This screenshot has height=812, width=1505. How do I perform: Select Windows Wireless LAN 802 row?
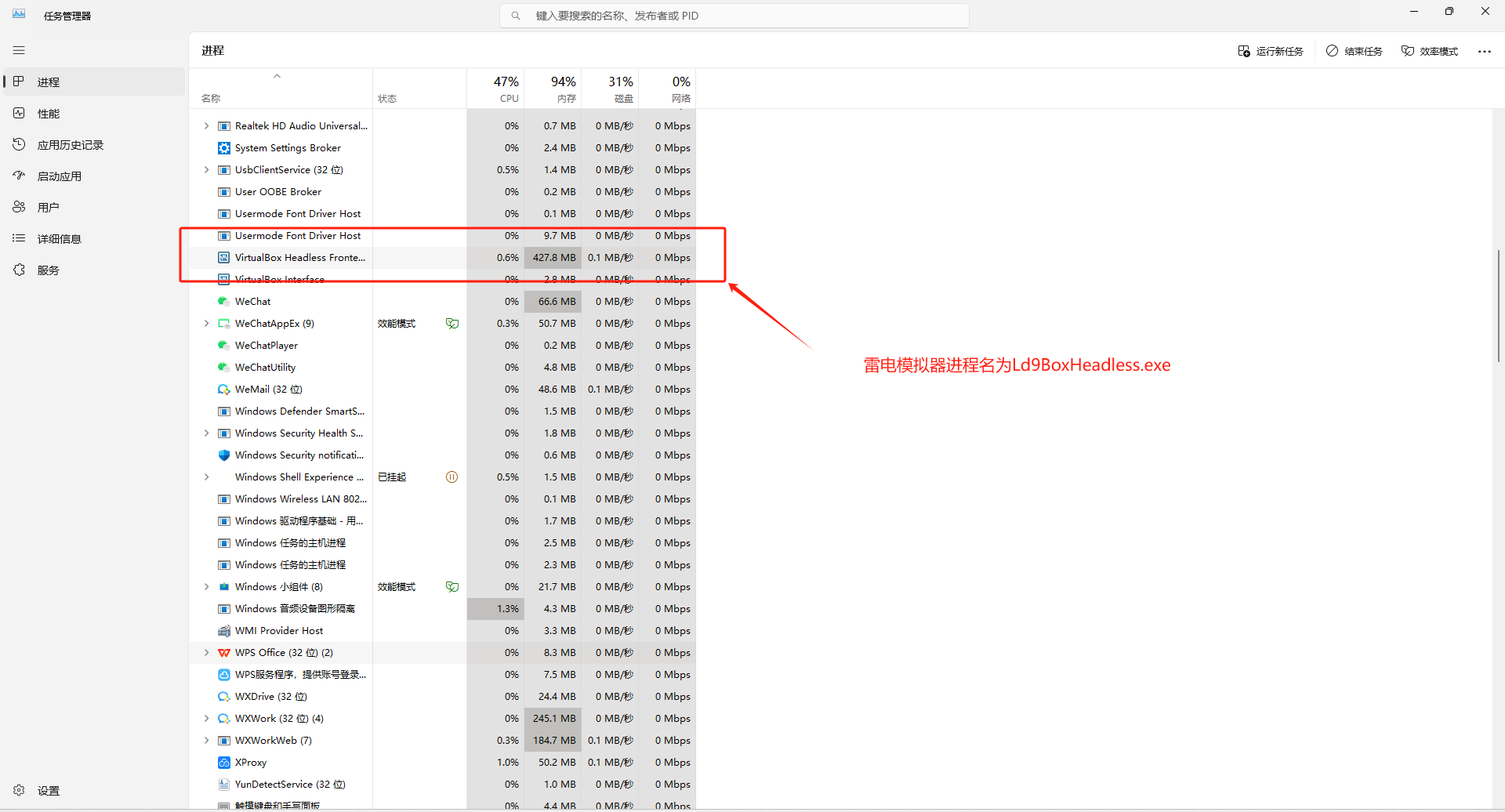[x=443, y=499]
